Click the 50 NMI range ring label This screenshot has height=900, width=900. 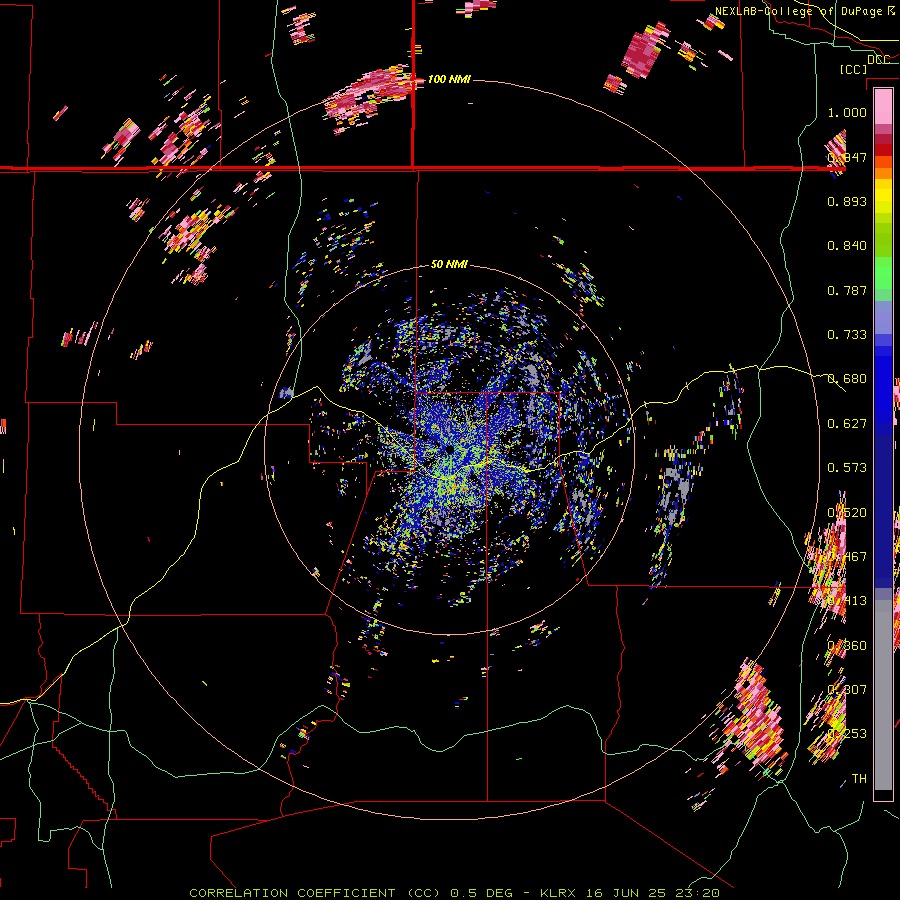(x=449, y=264)
